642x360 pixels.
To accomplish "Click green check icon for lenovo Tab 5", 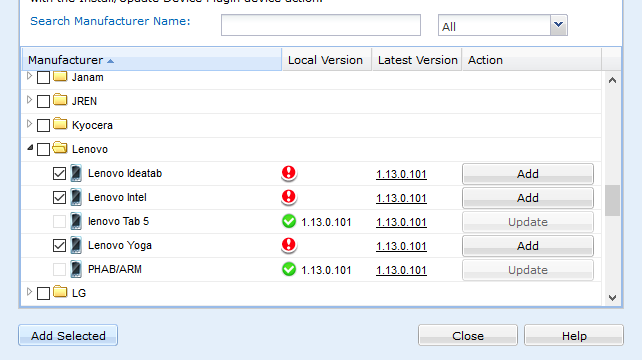I will (x=289, y=222).
